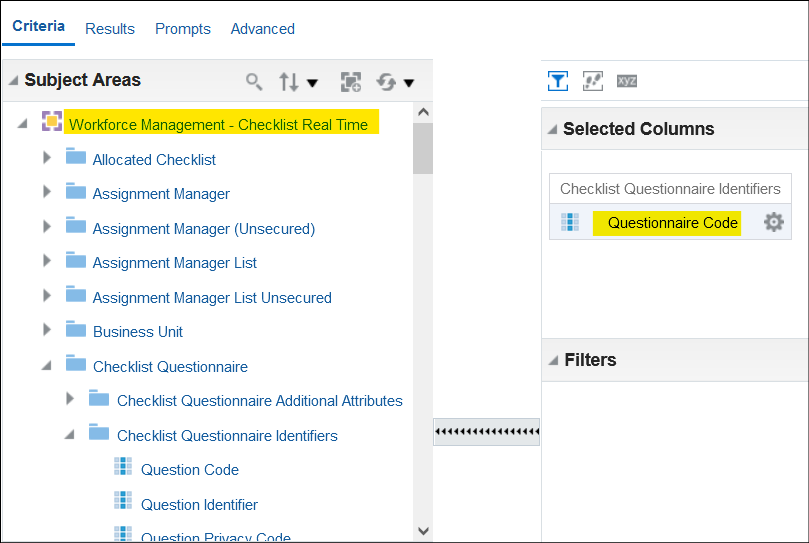Click the scroll down arrow of subject tree

tap(423, 531)
